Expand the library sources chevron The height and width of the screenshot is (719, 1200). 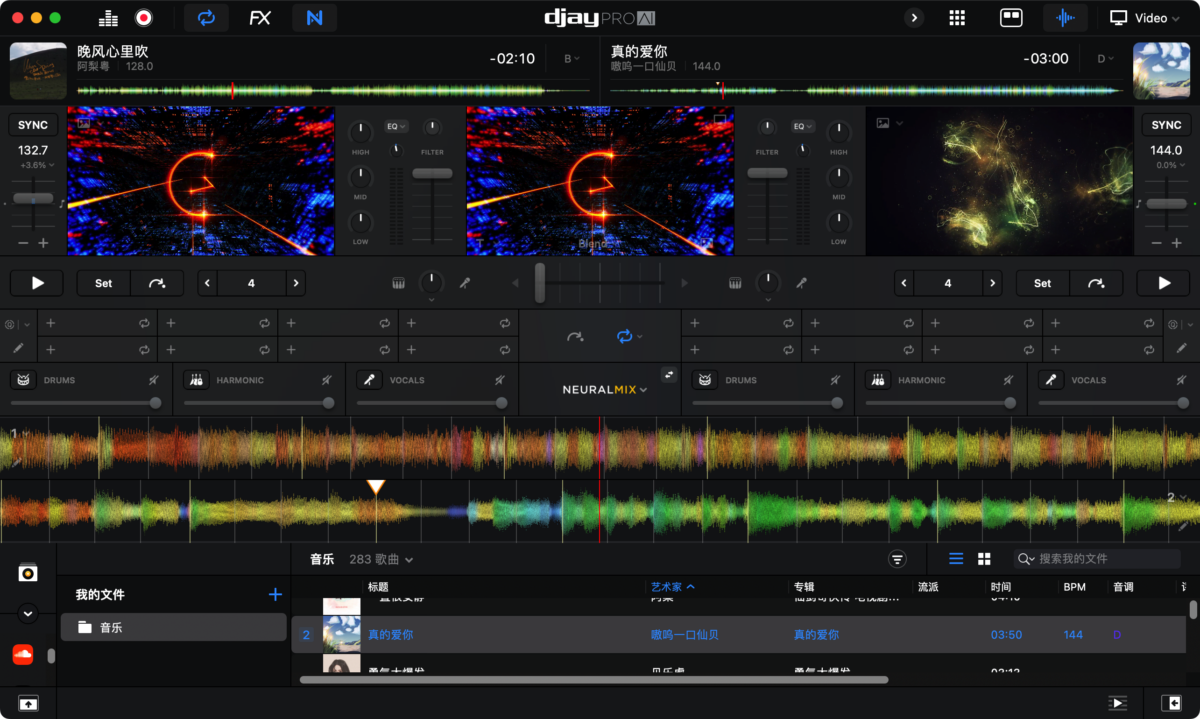click(28, 613)
